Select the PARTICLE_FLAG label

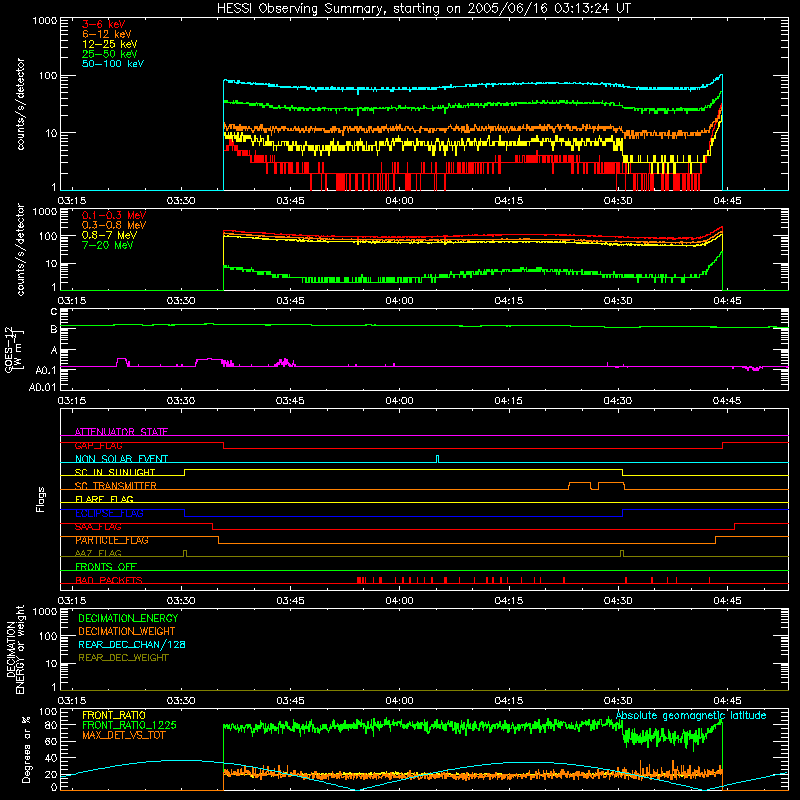coord(112,540)
